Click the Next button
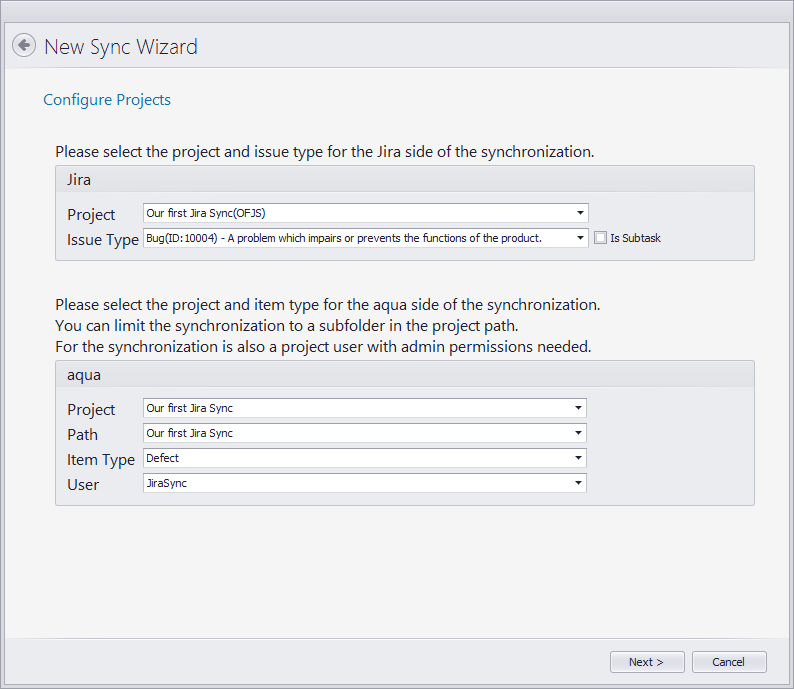794x689 pixels. point(647,662)
